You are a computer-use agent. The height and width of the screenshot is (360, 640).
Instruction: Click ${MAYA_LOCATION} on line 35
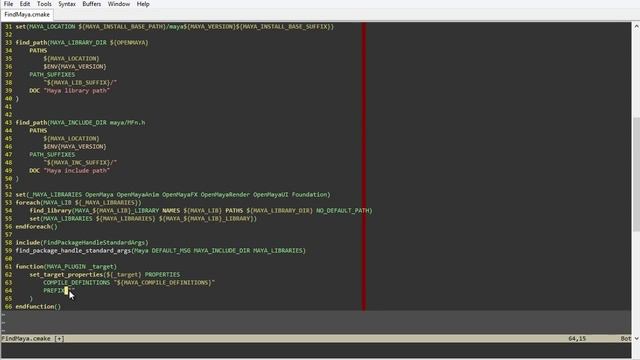point(71,59)
